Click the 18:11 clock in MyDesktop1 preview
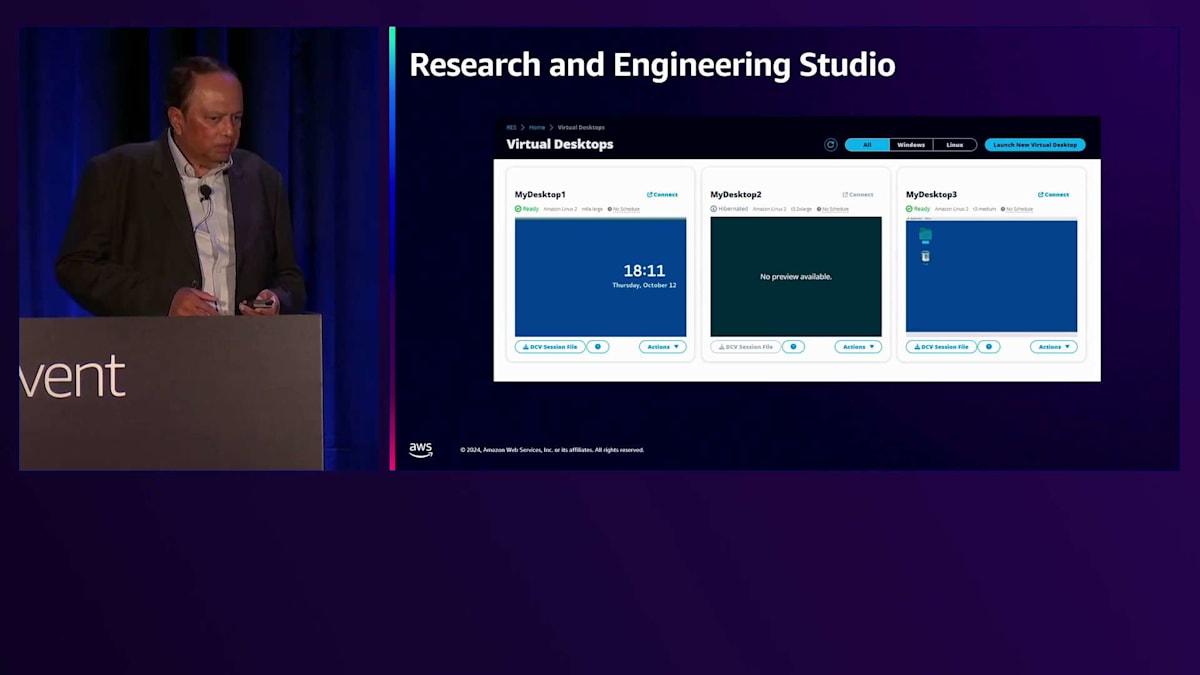1200x675 pixels. click(x=644, y=271)
